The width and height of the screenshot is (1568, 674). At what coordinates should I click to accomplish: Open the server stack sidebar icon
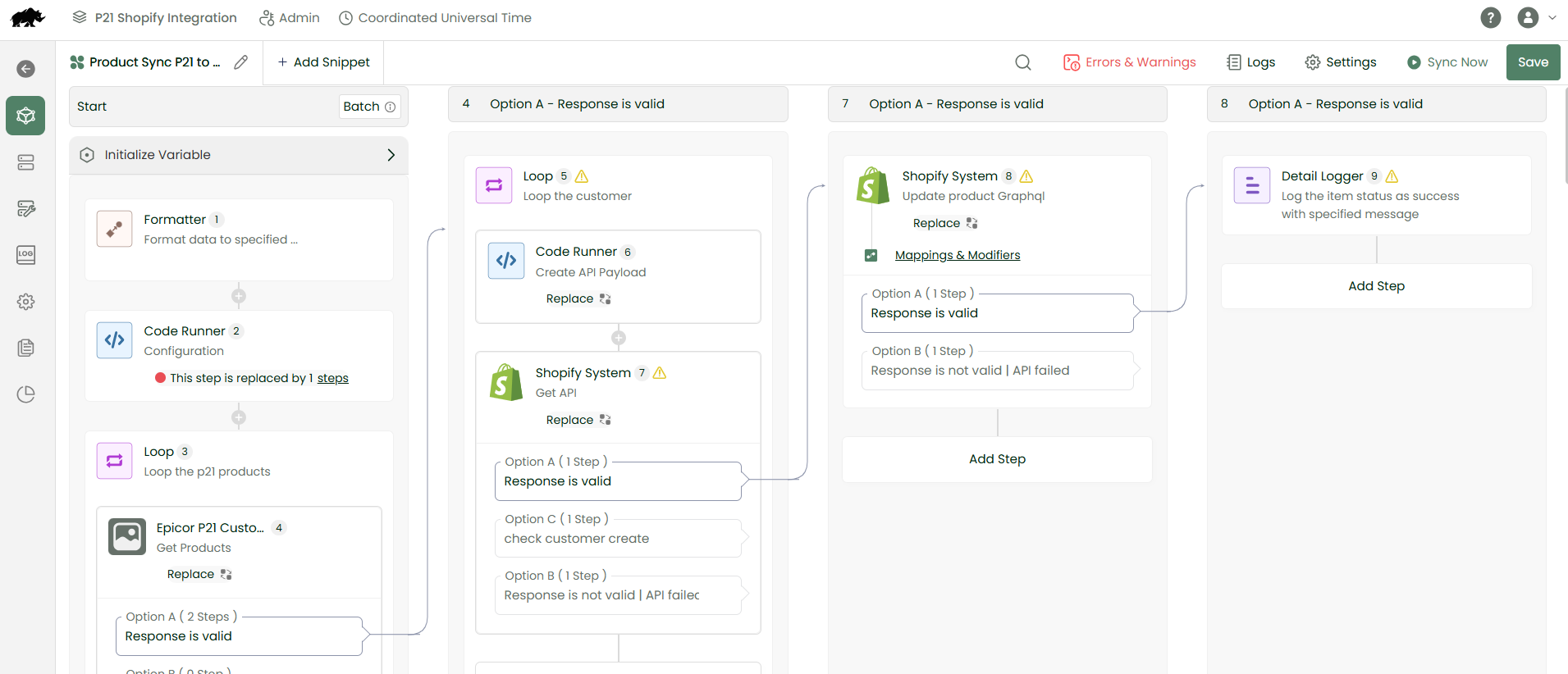pyautogui.click(x=26, y=162)
